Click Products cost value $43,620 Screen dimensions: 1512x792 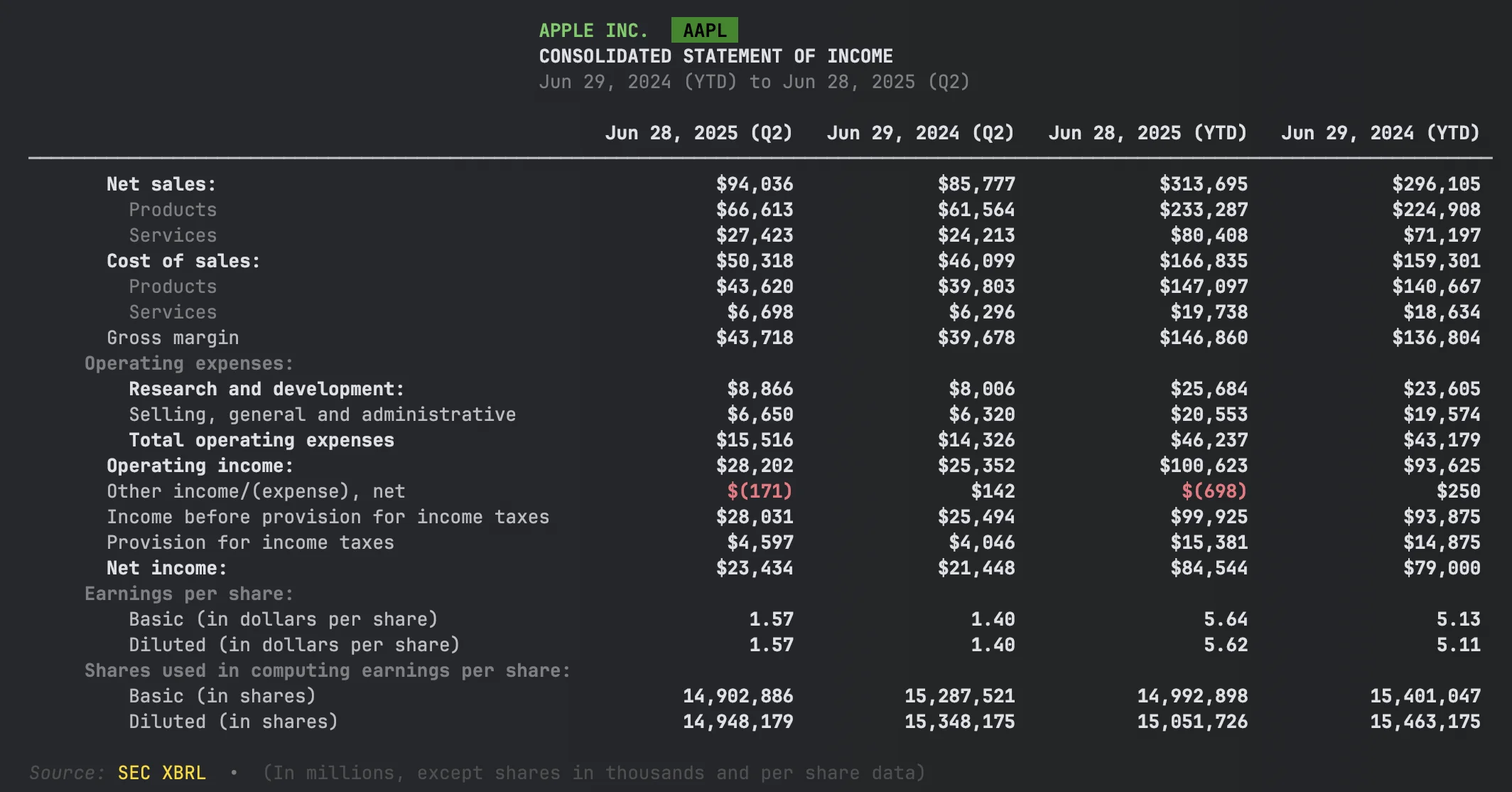tap(755, 287)
